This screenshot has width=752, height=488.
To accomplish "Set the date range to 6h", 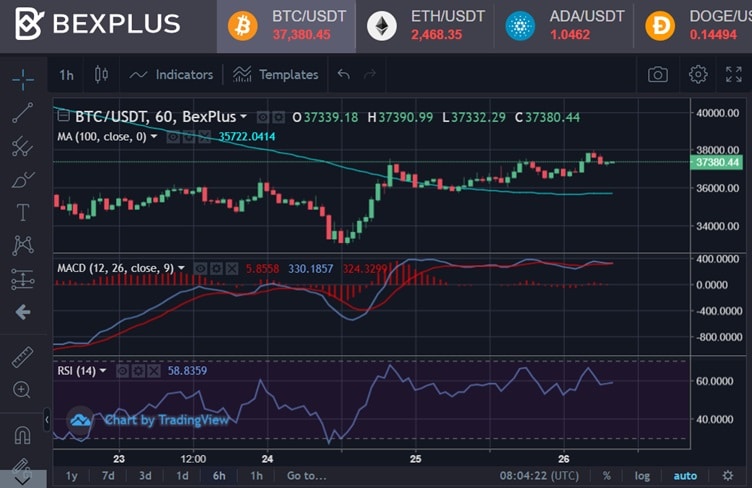I will tap(219, 476).
